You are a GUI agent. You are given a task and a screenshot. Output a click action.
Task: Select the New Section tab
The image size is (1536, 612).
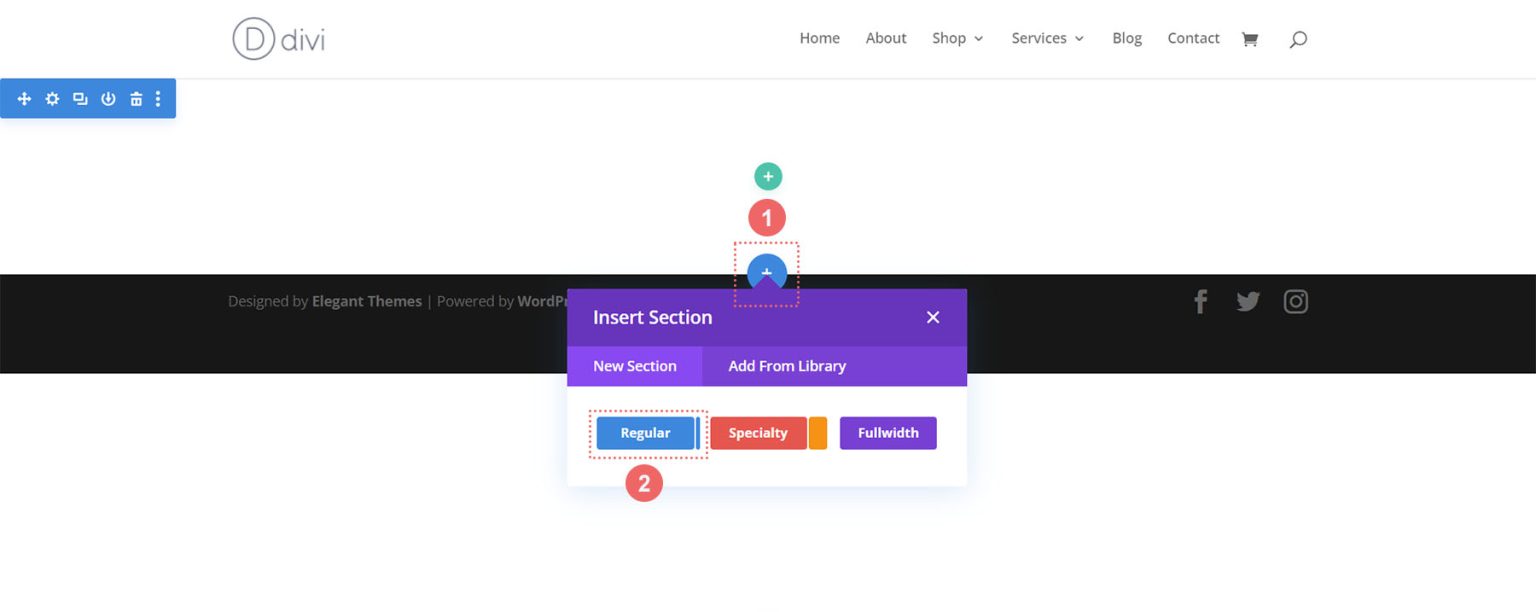pyautogui.click(x=634, y=366)
